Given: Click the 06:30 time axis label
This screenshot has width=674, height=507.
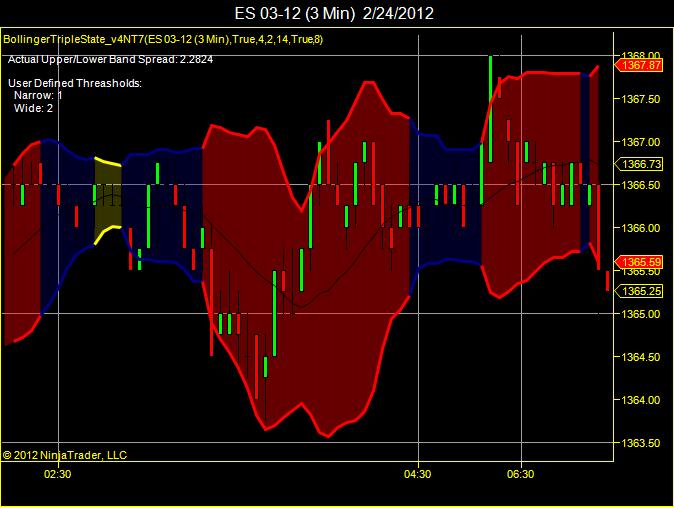Looking at the screenshot, I should click(521, 474).
